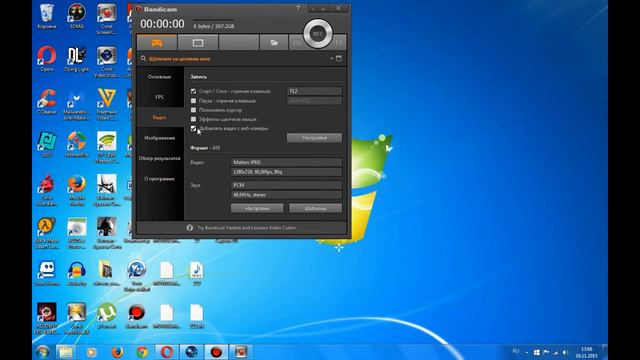Enable the Пауза hotkey checkbox
Screen dimensions: 640x360
click(193, 100)
